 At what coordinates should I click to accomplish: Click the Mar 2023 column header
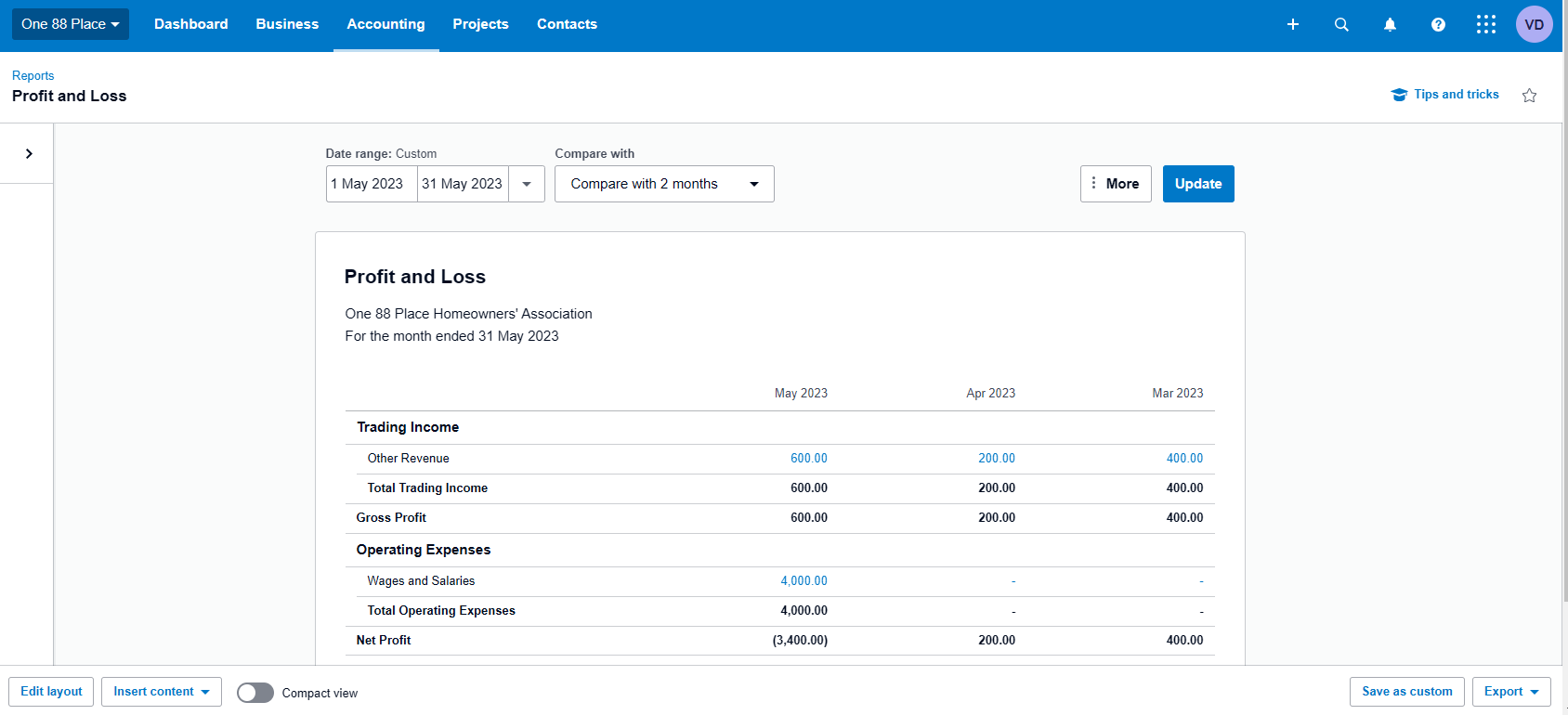pyautogui.click(x=1178, y=393)
